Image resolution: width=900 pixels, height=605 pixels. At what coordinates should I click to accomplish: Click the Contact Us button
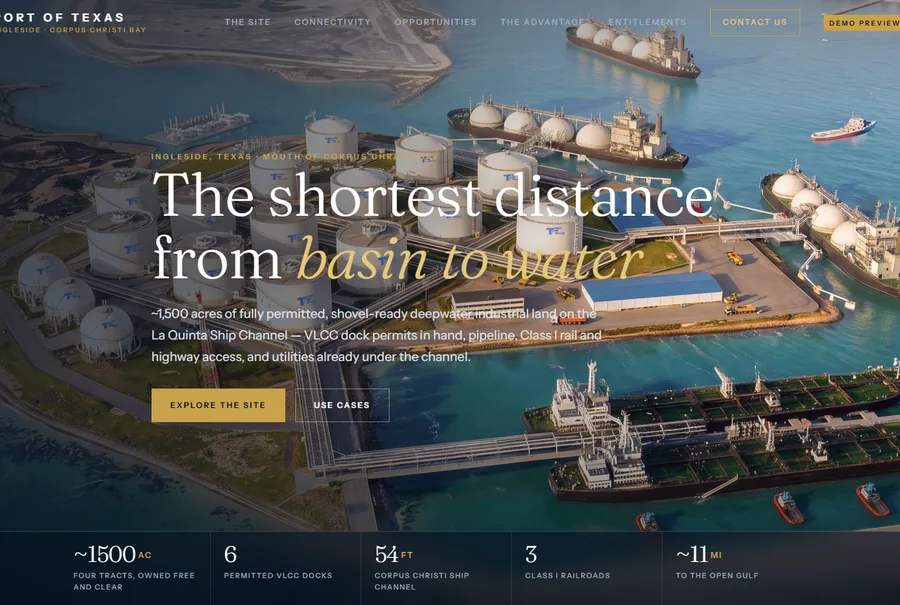(x=755, y=22)
